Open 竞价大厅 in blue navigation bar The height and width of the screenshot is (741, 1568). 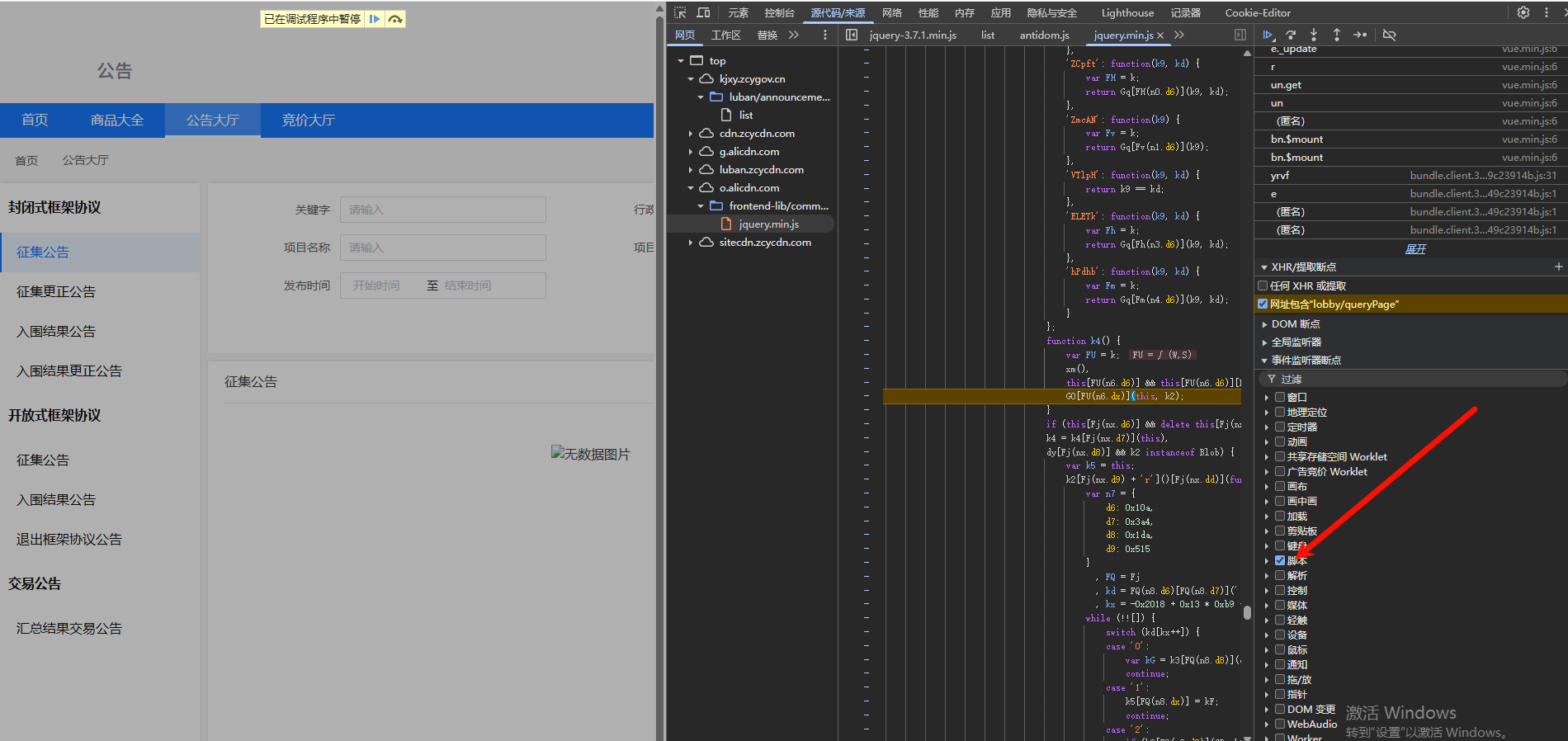coord(309,120)
